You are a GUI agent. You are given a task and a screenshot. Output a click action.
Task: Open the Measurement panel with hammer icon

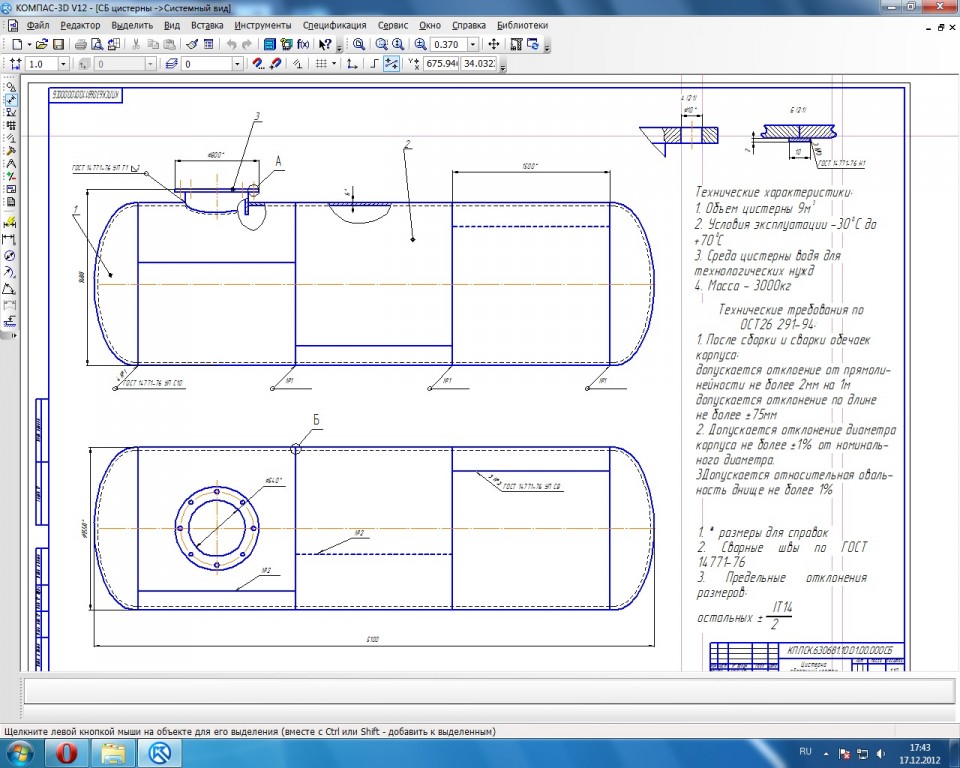(11, 151)
